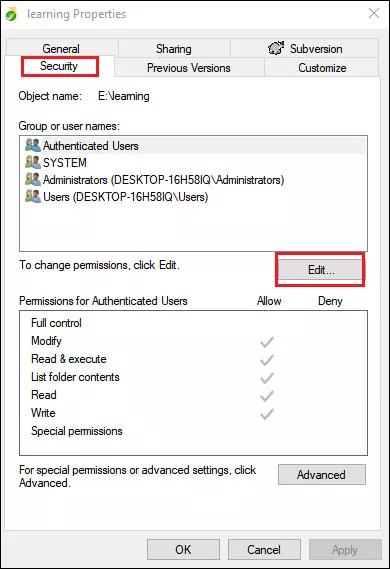The width and height of the screenshot is (390, 569).
Task: Click the Authenticated Users group icon
Action: [33, 145]
